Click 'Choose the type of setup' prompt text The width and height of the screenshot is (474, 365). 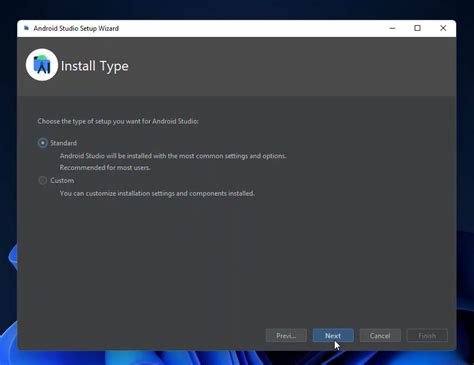pos(118,121)
